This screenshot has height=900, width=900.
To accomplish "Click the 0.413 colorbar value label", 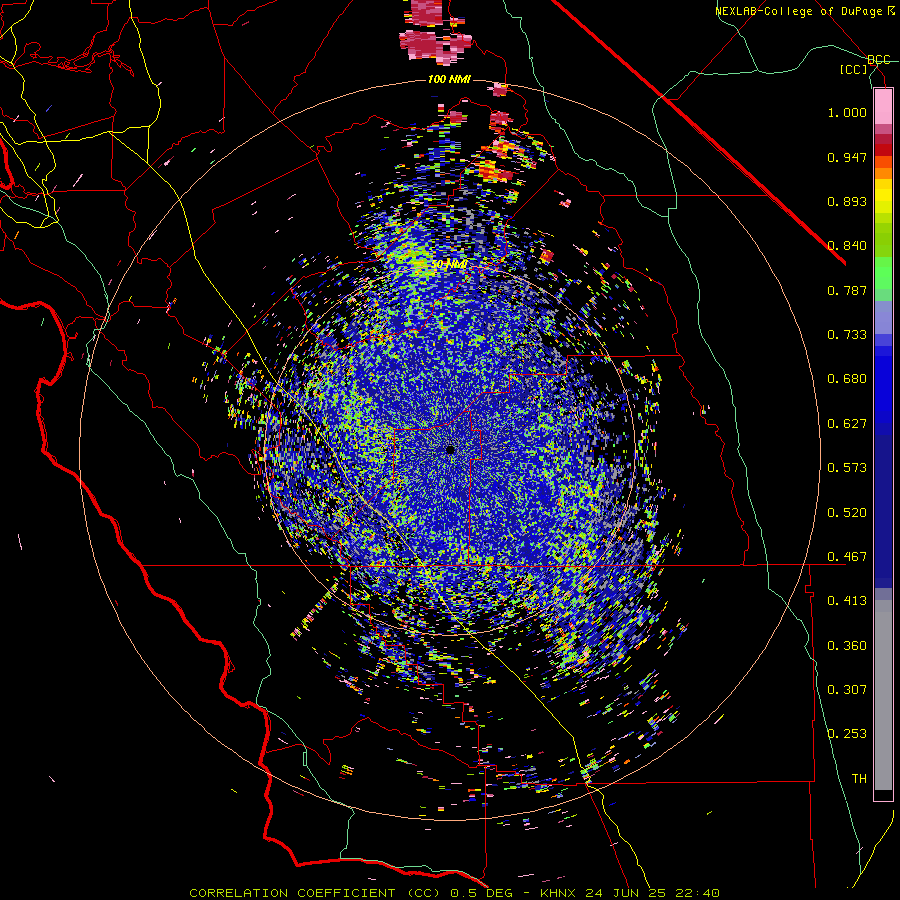I will (847, 601).
